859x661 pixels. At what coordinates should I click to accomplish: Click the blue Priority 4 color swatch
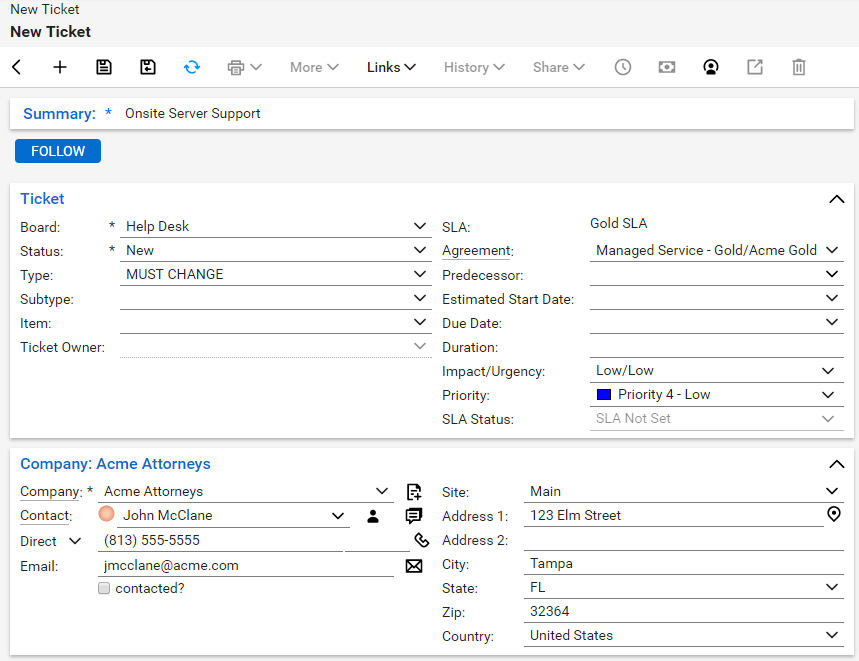click(x=604, y=395)
